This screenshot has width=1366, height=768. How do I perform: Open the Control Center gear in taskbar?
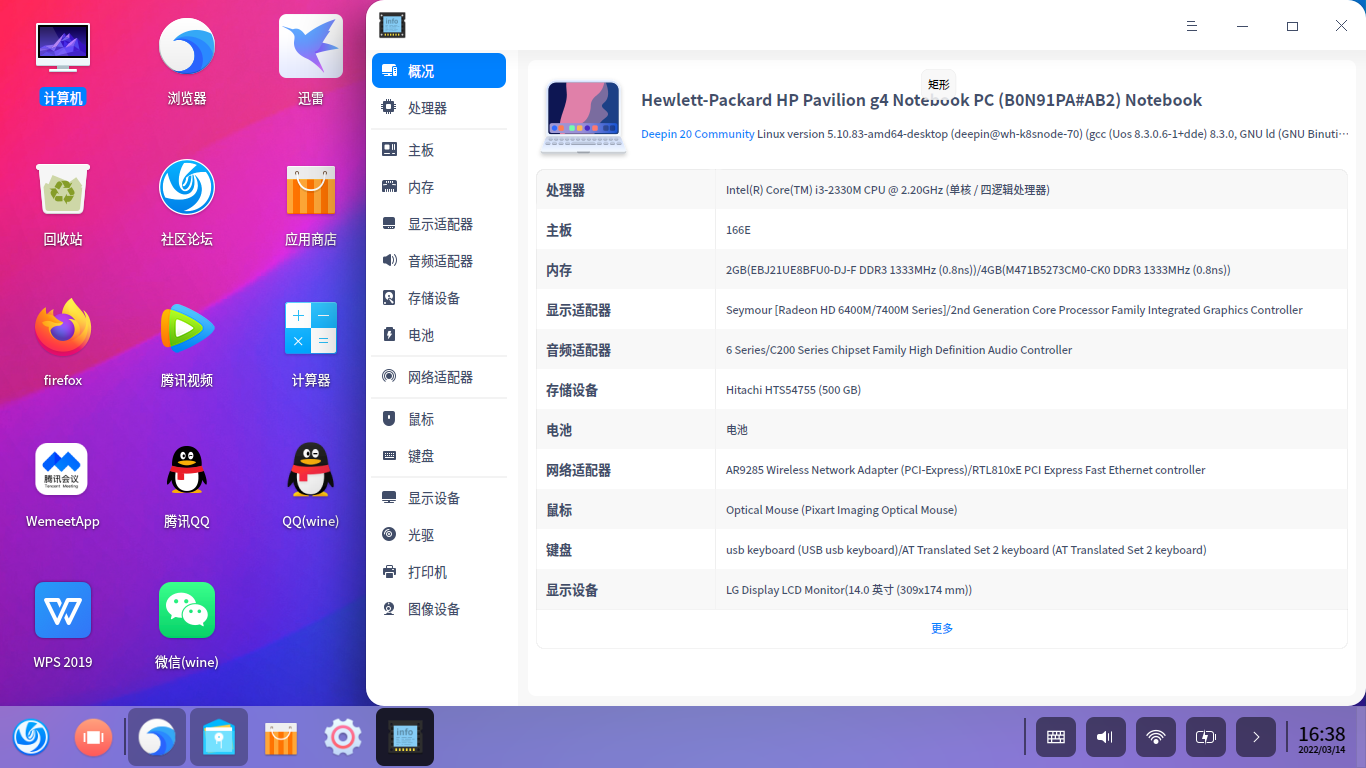(x=342, y=737)
